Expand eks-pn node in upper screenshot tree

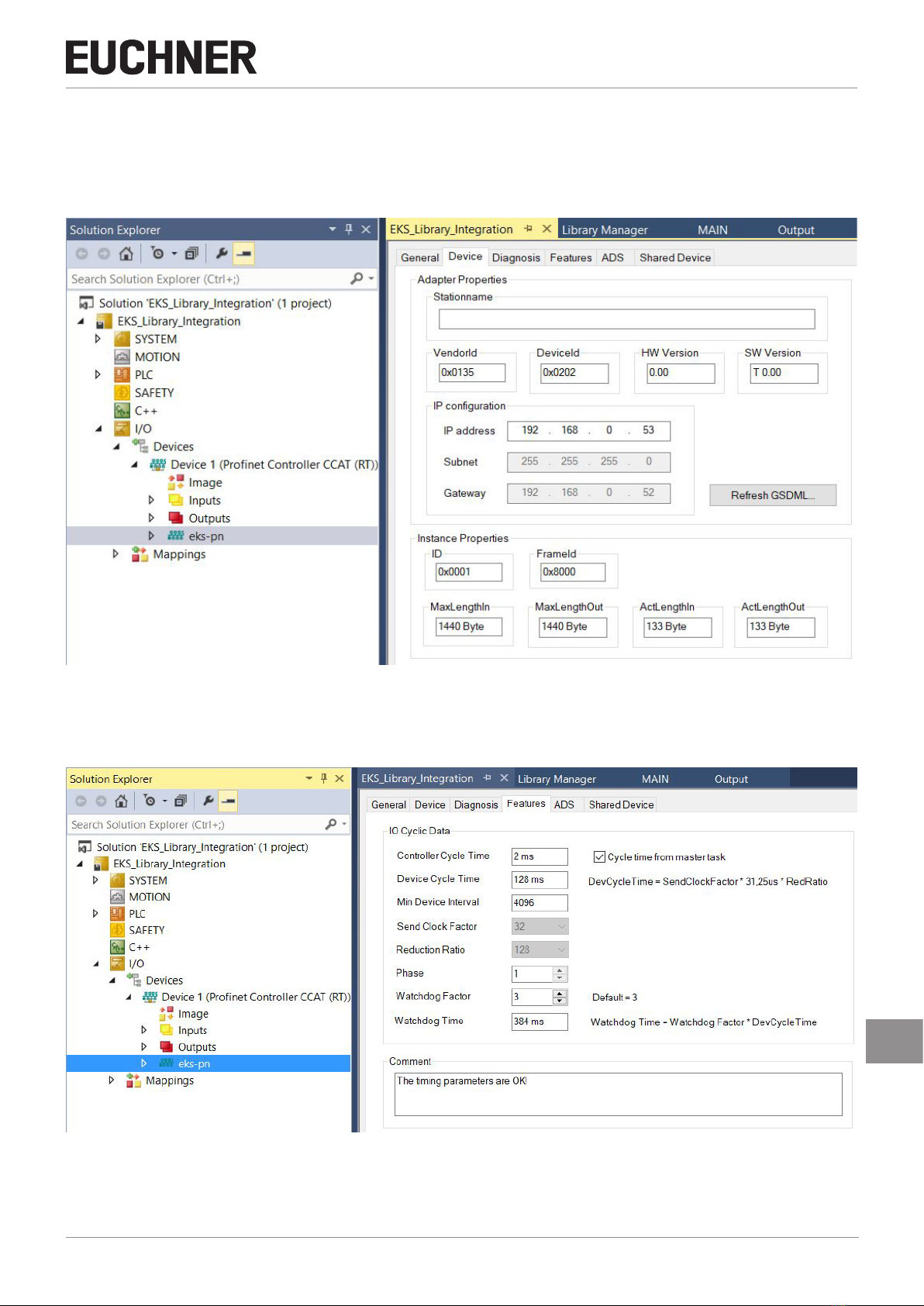151,536
